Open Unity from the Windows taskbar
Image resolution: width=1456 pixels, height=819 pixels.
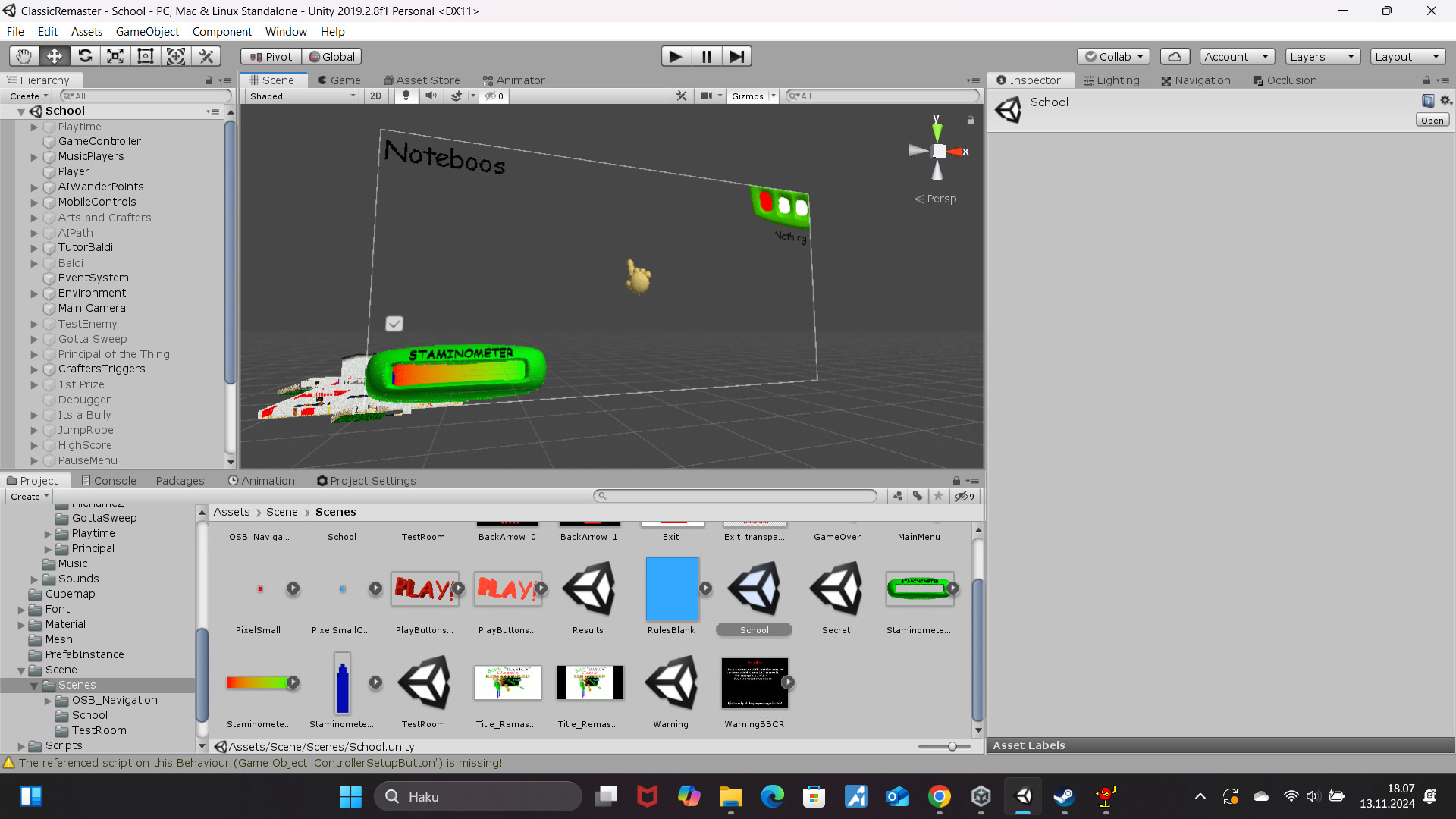click(1023, 796)
